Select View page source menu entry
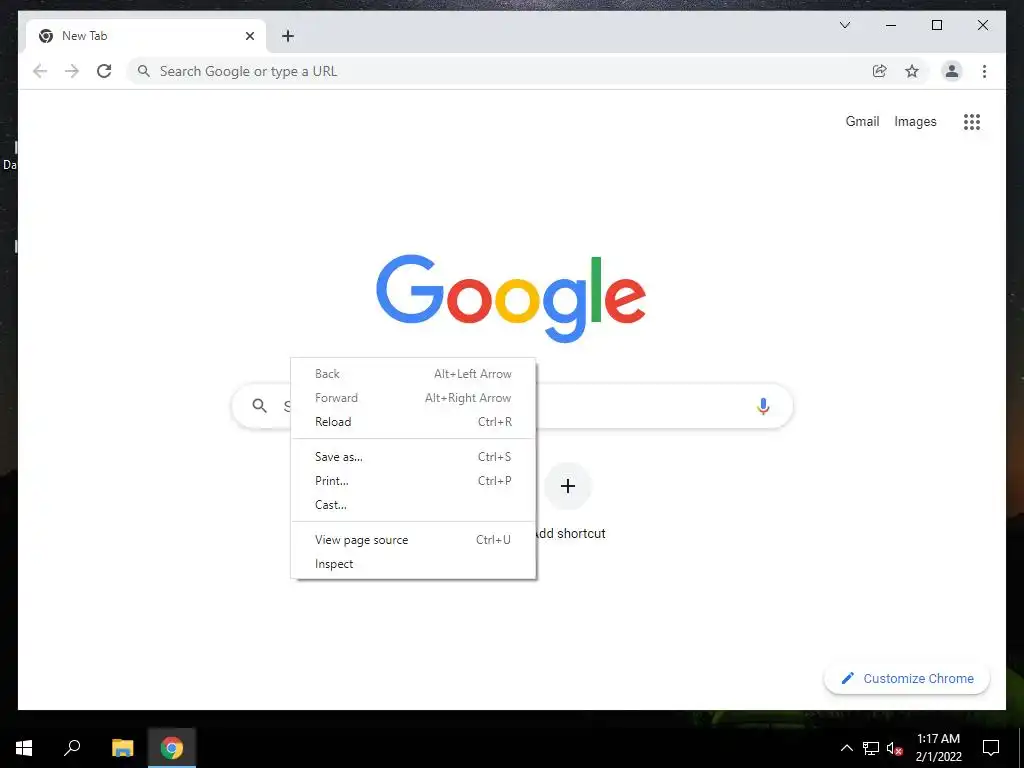The width and height of the screenshot is (1024, 768). (x=413, y=540)
